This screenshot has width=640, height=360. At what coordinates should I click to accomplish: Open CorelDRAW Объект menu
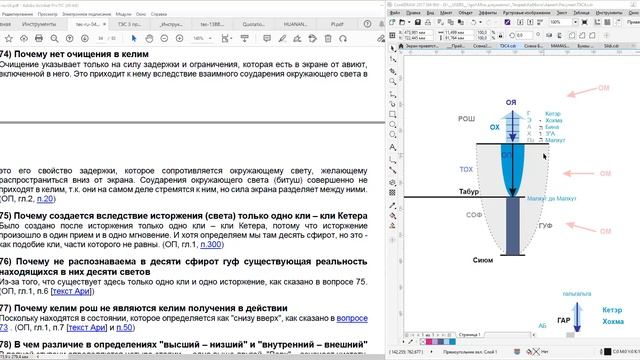point(465,13)
